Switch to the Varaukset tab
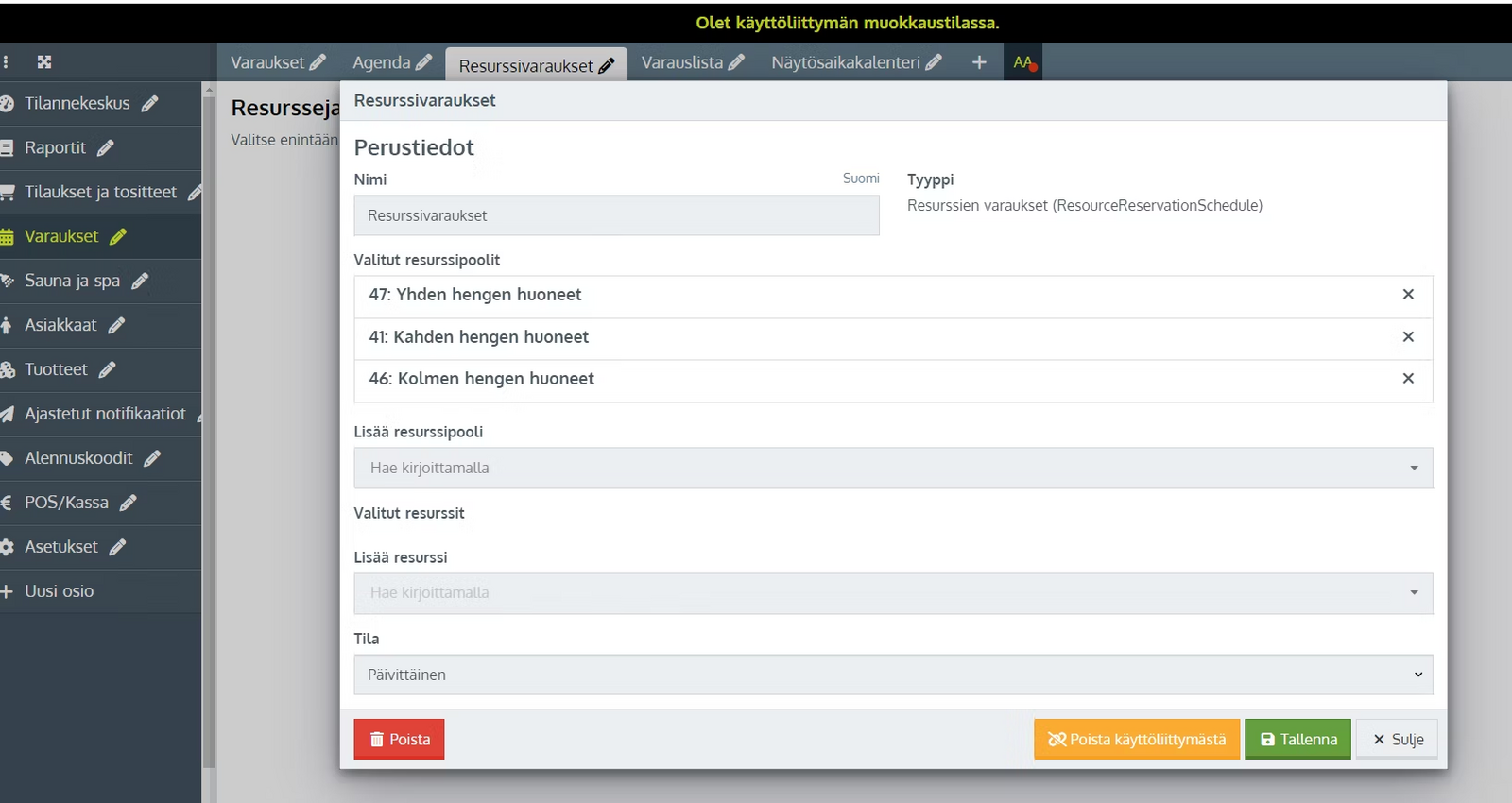This screenshot has width=1512, height=803. click(x=267, y=62)
